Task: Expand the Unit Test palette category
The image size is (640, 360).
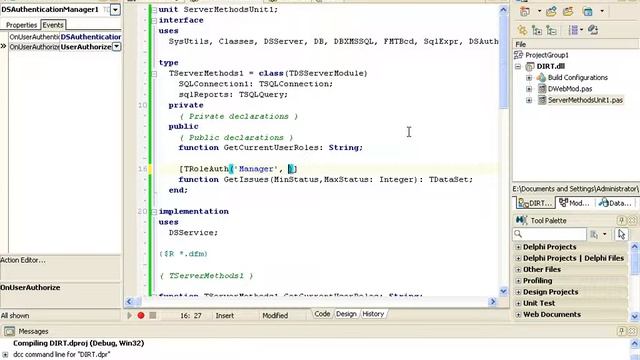Action: coord(518,303)
